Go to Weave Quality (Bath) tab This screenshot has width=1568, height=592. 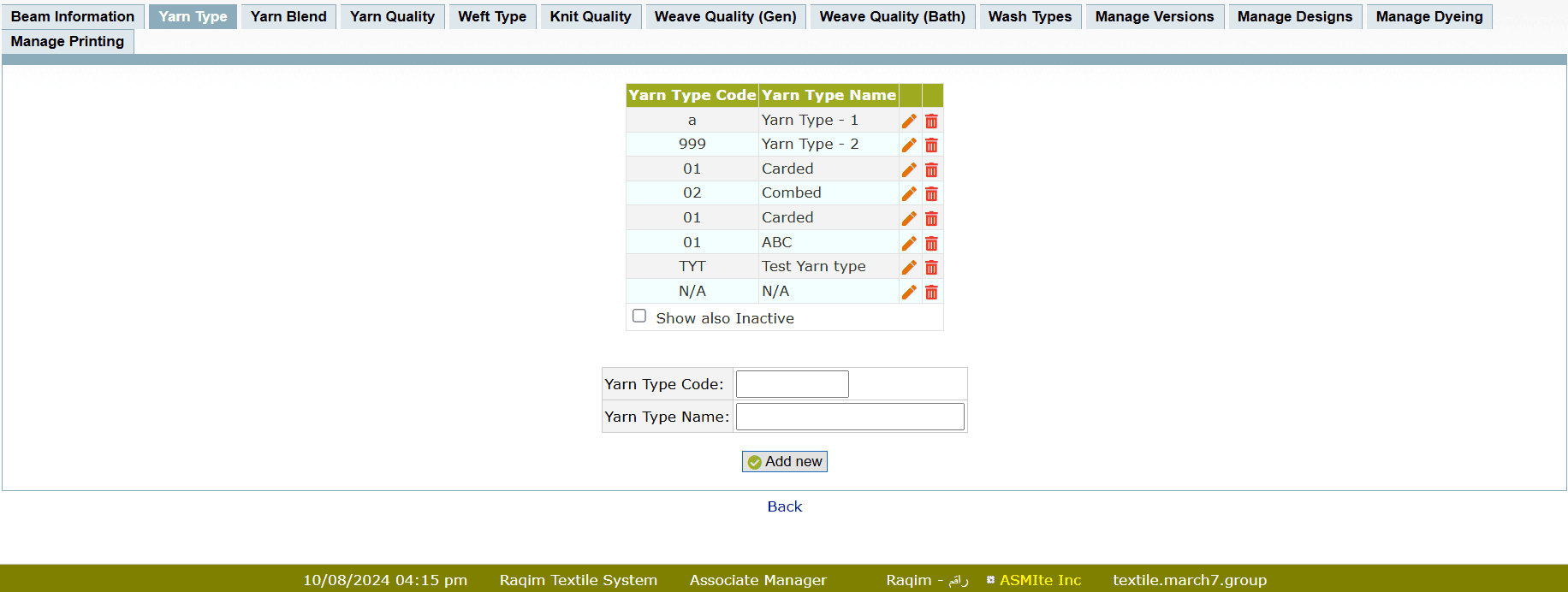pyautogui.click(x=892, y=16)
